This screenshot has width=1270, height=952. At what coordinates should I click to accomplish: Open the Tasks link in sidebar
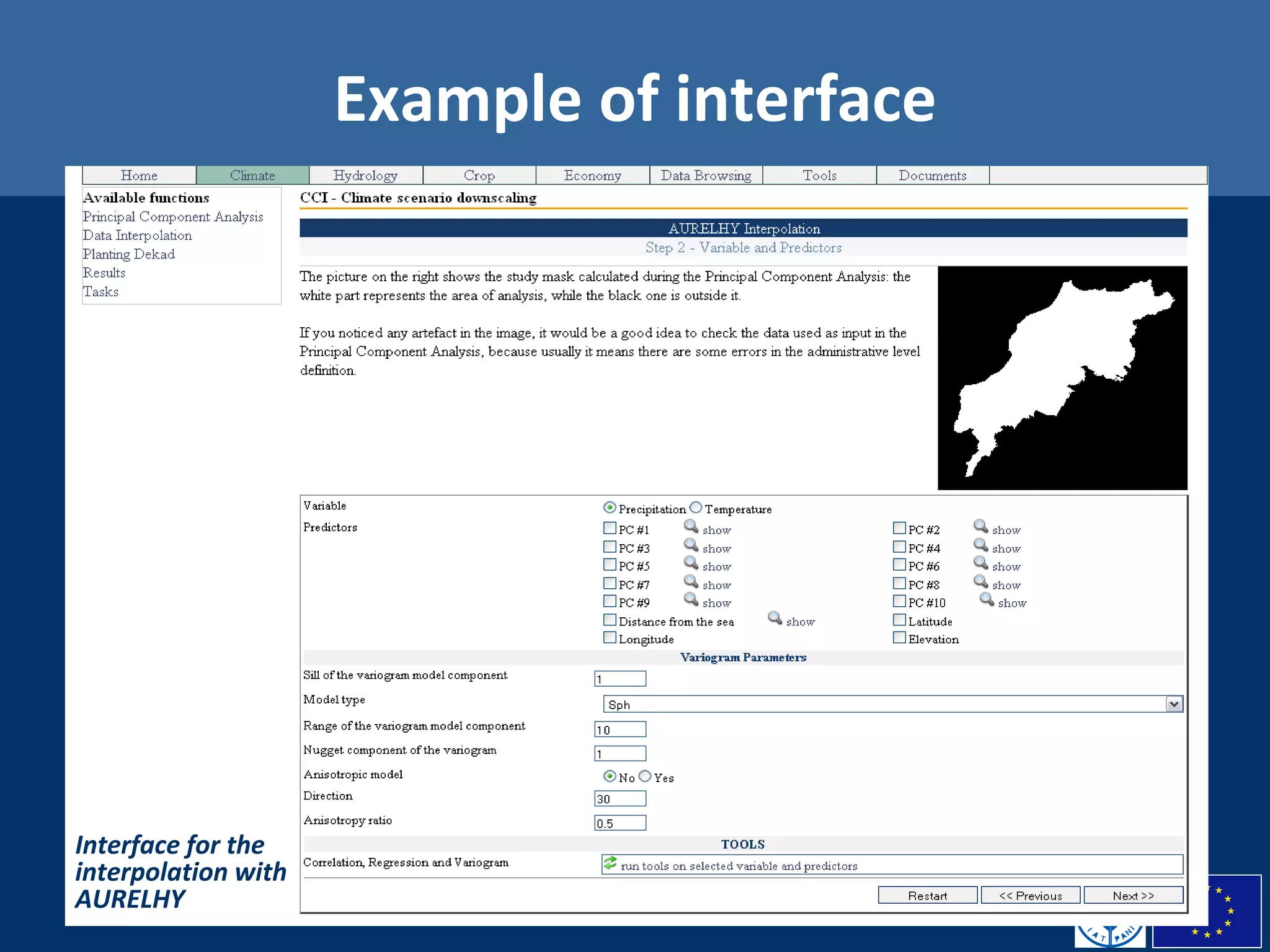pos(101,291)
